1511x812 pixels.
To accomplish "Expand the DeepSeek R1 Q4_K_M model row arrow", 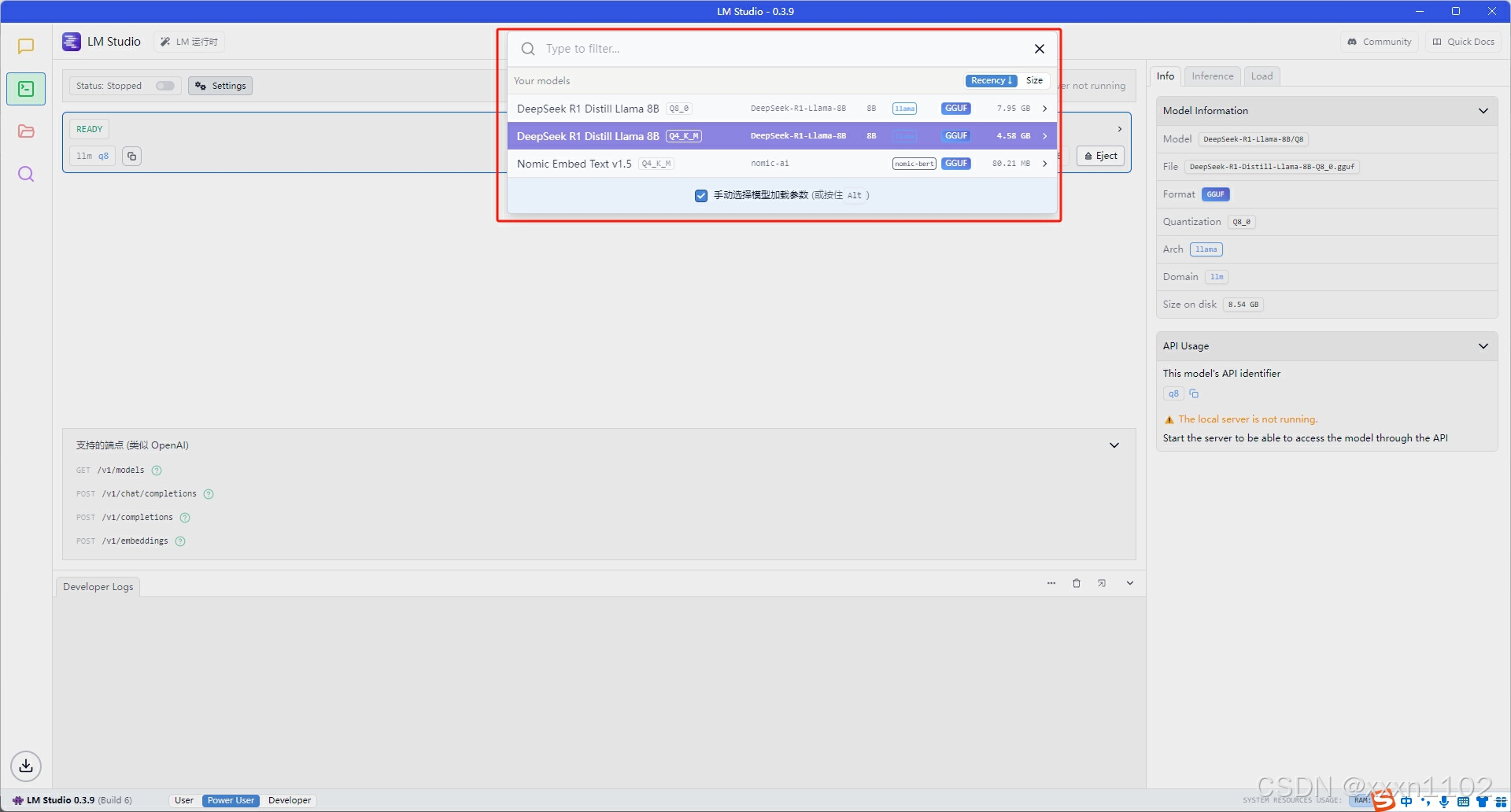I will click(x=1045, y=136).
